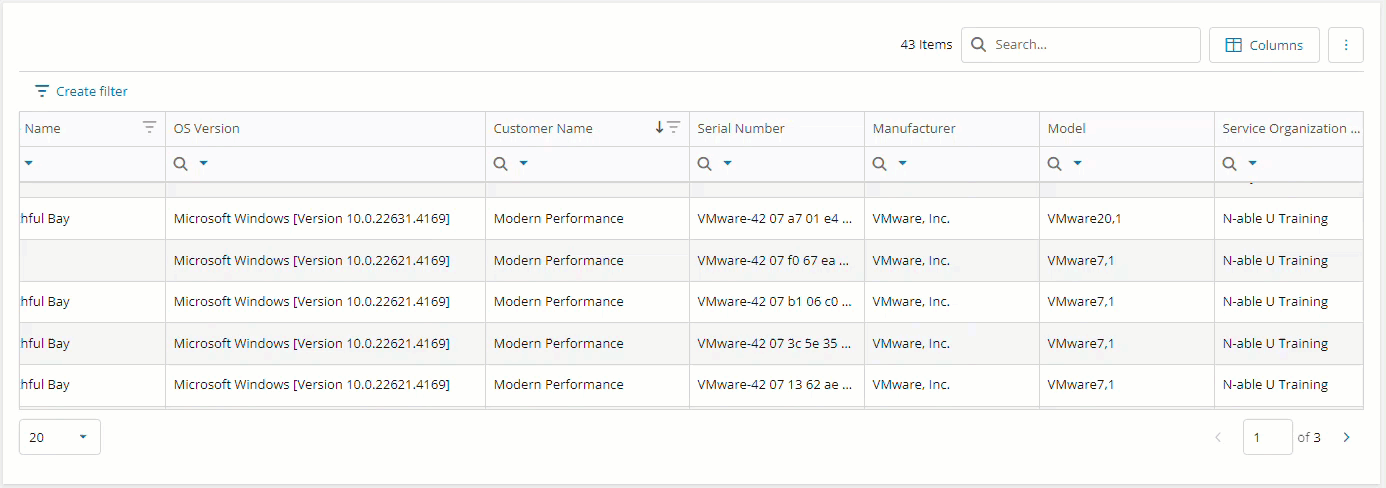Click the page number input field
The height and width of the screenshot is (488, 1386).
1267,437
